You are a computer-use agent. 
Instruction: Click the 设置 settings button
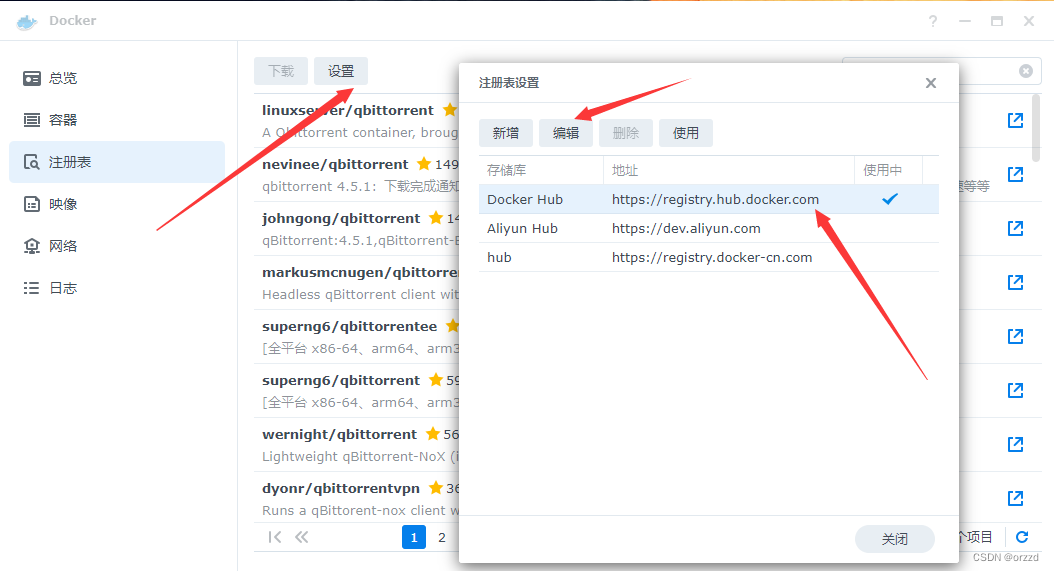(341, 71)
